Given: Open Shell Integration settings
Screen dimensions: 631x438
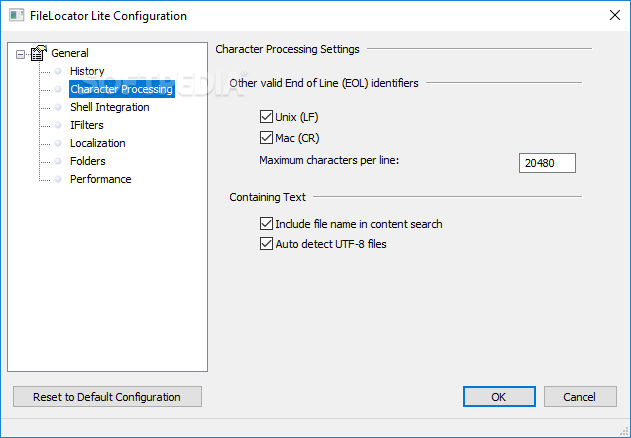Looking at the screenshot, I should coord(109,107).
